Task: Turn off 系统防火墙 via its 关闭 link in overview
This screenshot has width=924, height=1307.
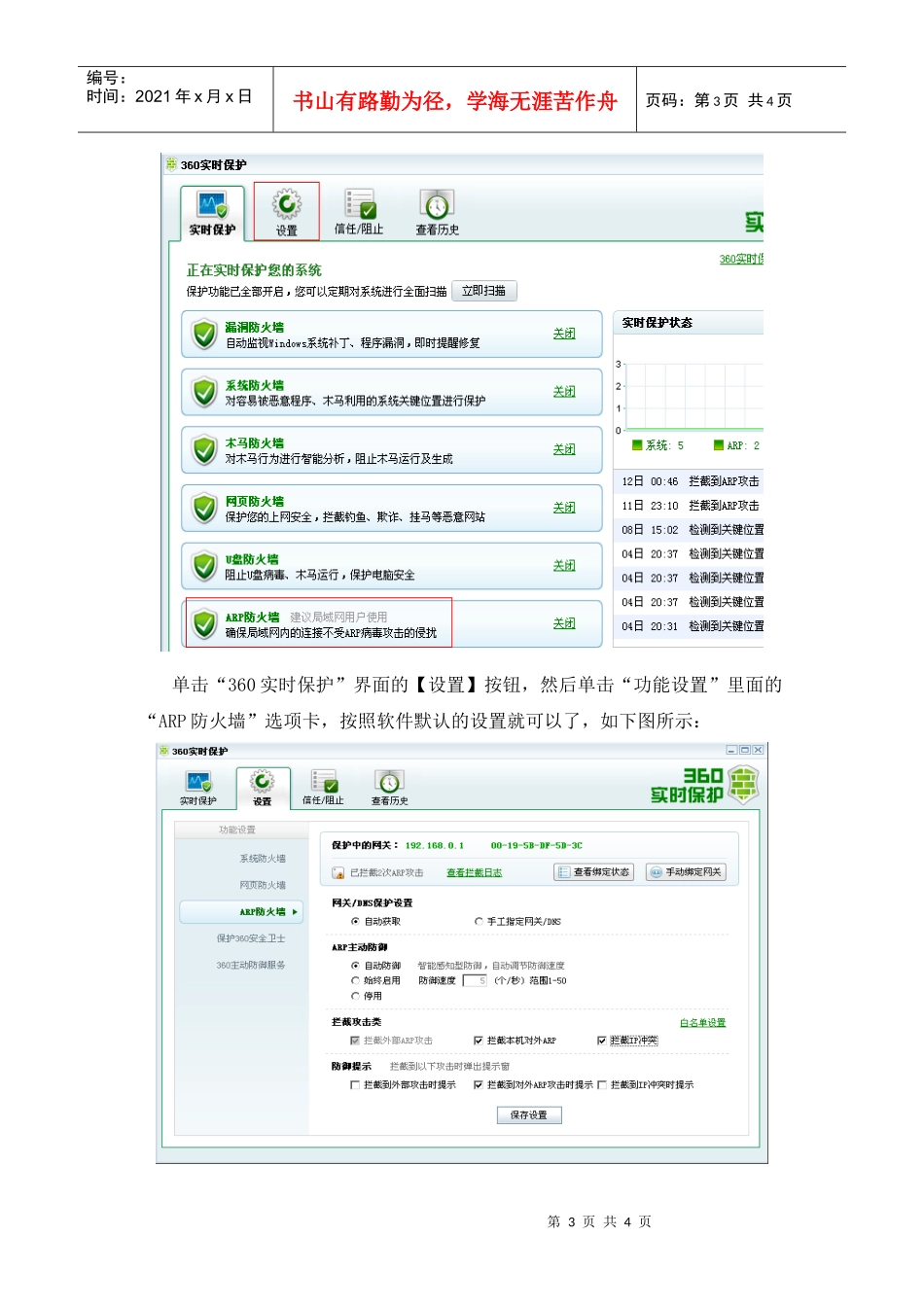Action: tap(564, 392)
